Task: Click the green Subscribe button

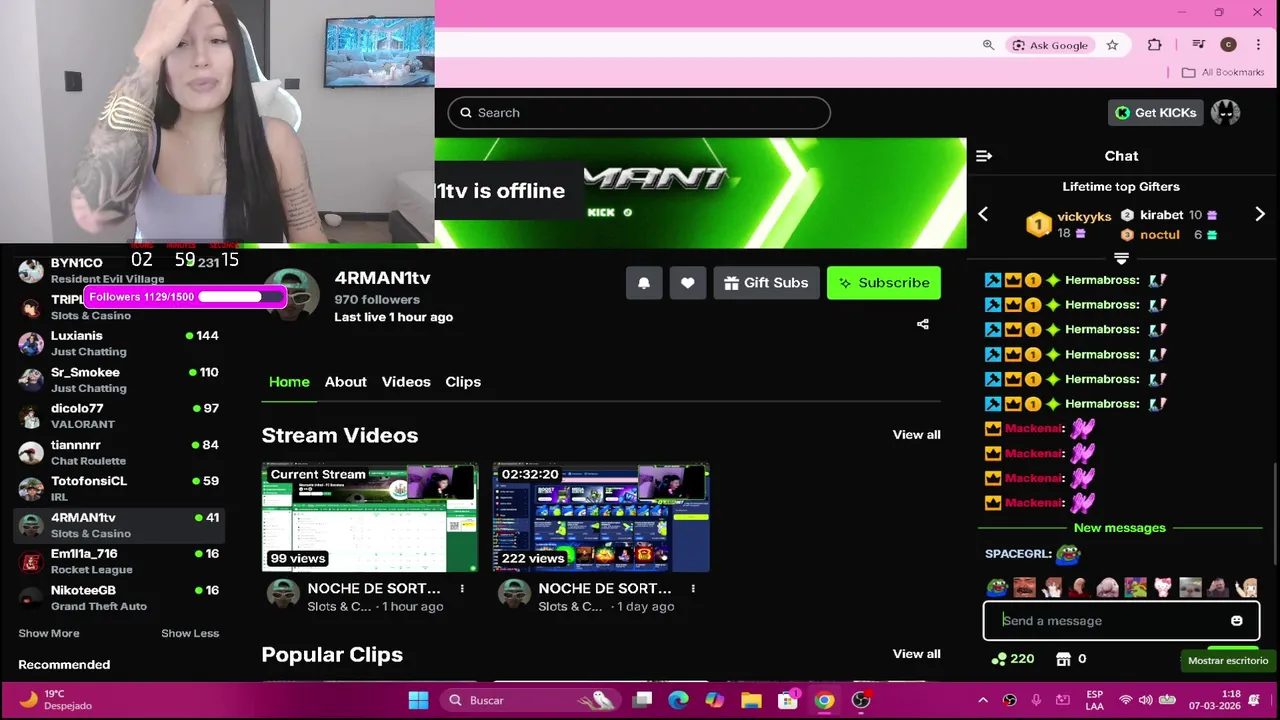Action: 884,283
